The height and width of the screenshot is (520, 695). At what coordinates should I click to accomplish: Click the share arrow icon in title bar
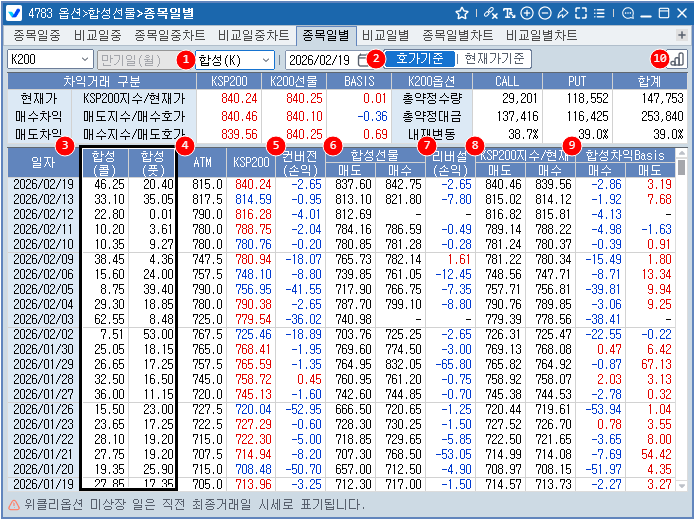point(562,13)
